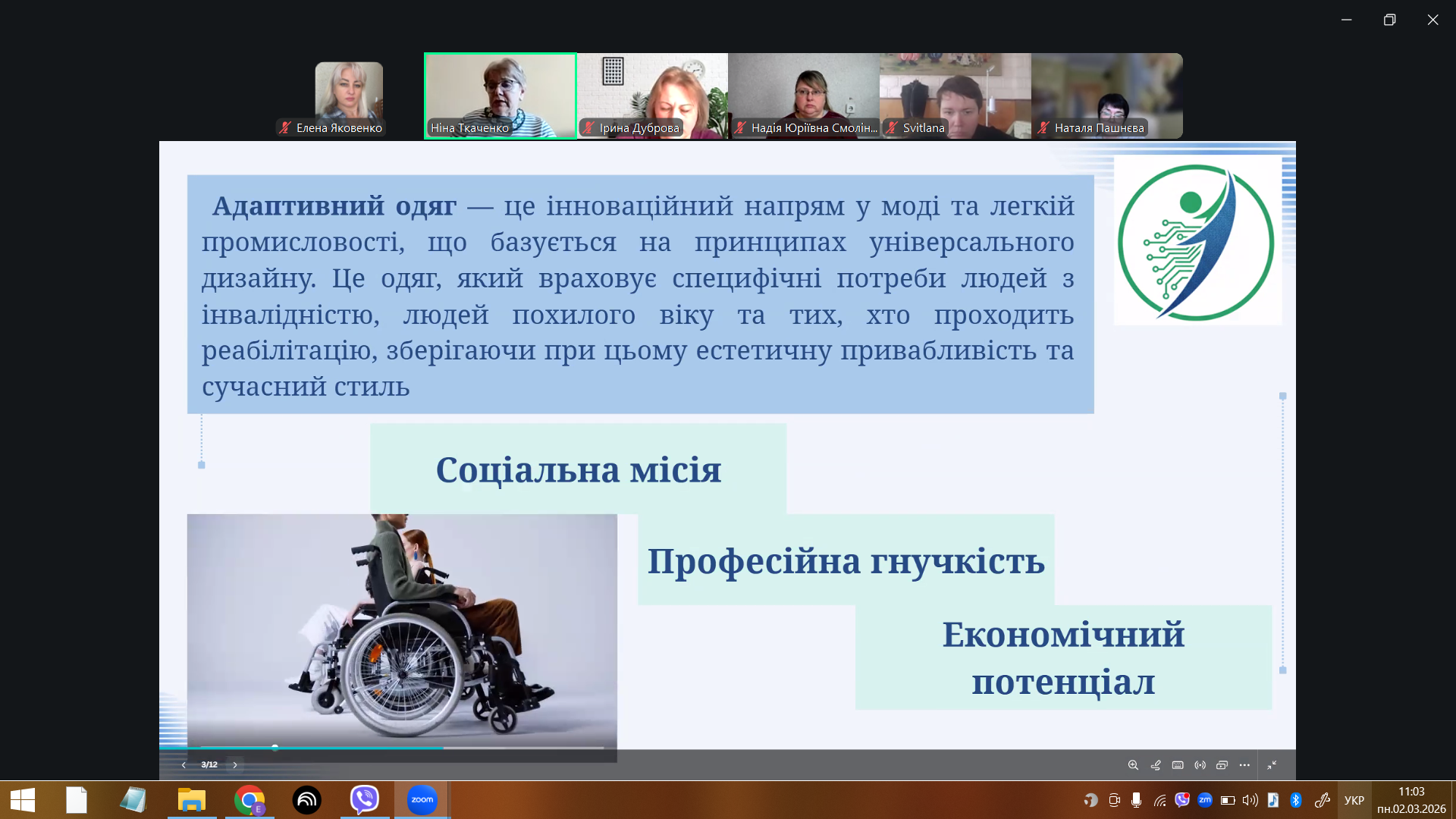Viewport: 1456px width, 819px height.
Task: Click Наталя Пашнєва's muted microphone icon
Action: [1044, 128]
